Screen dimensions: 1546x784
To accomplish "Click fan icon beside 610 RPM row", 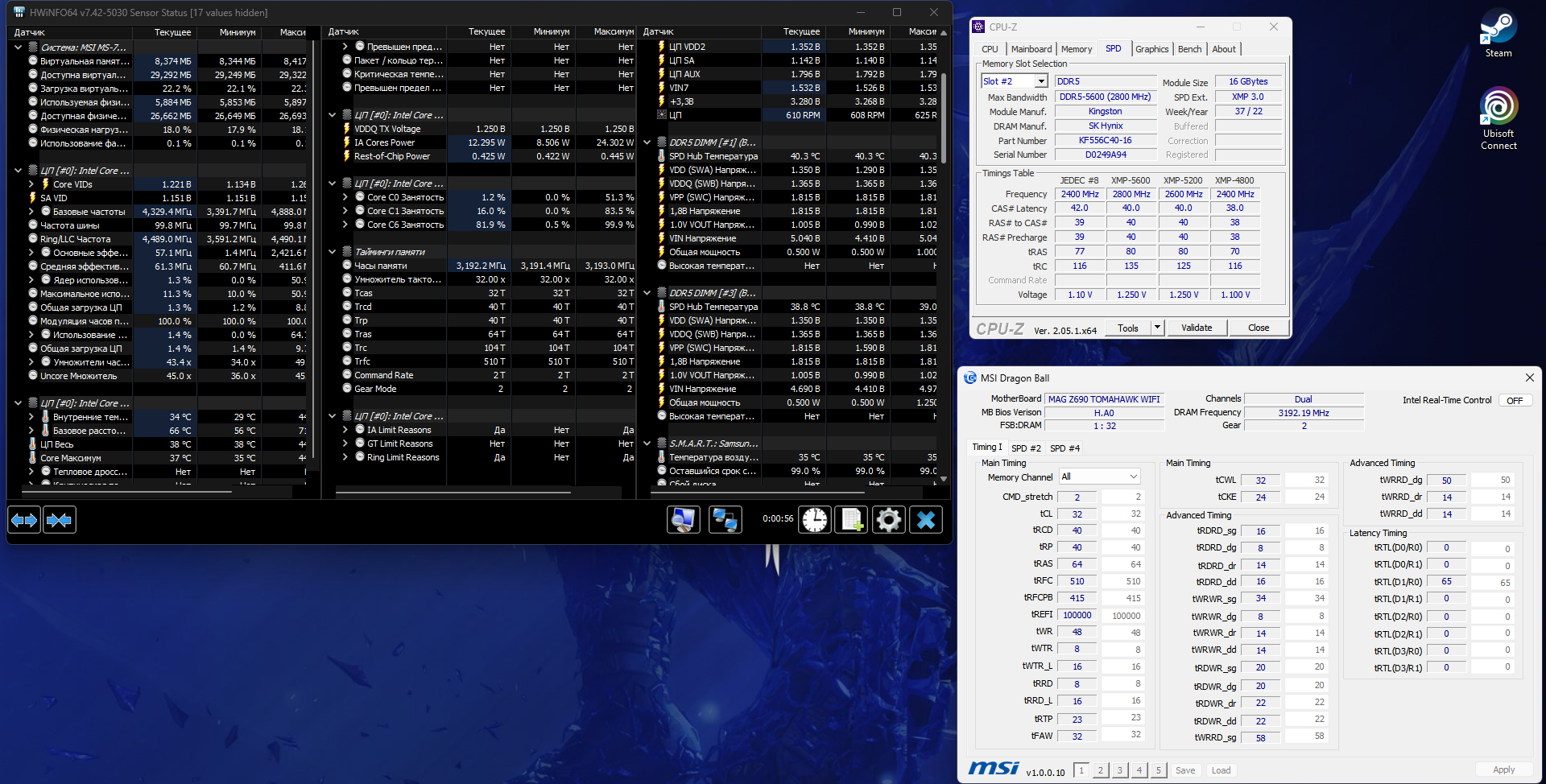I will pos(662,115).
